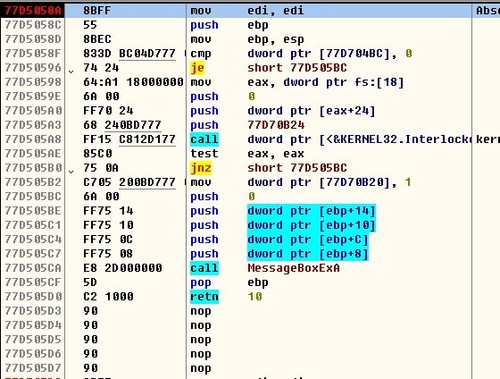Image resolution: width=500 pixels, height=379 pixels.
Task: Click the yellow 'jnz' mnemonic
Action: pyautogui.click(x=201, y=168)
